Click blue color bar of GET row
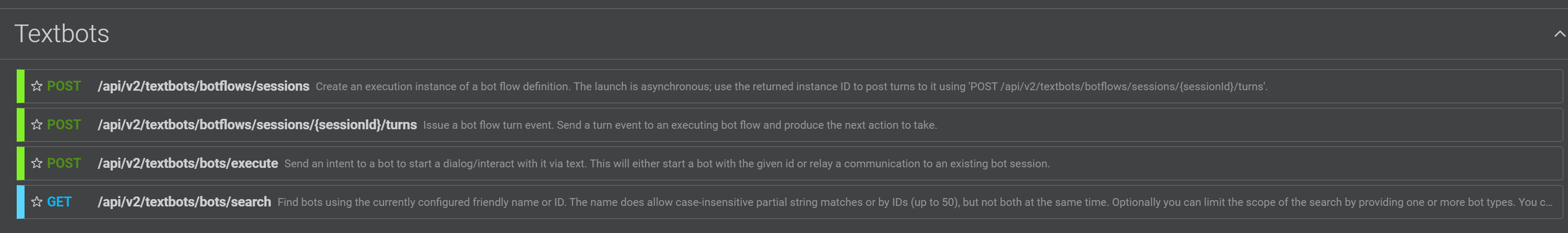This screenshot has width=1568, height=233. [x=21, y=202]
